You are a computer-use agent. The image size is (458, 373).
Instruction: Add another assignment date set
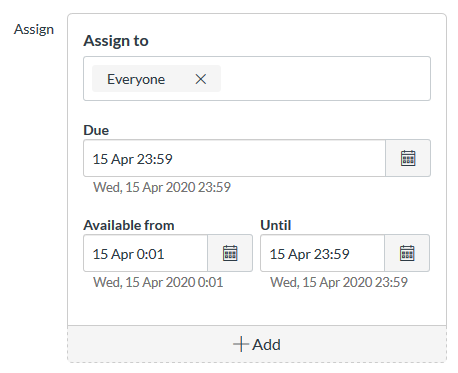(257, 344)
